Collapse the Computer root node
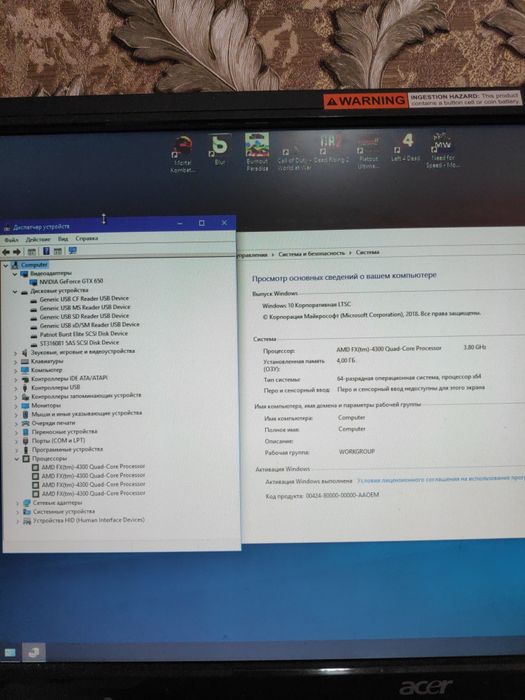This screenshot has width=525, height=700. click(5, 265)
